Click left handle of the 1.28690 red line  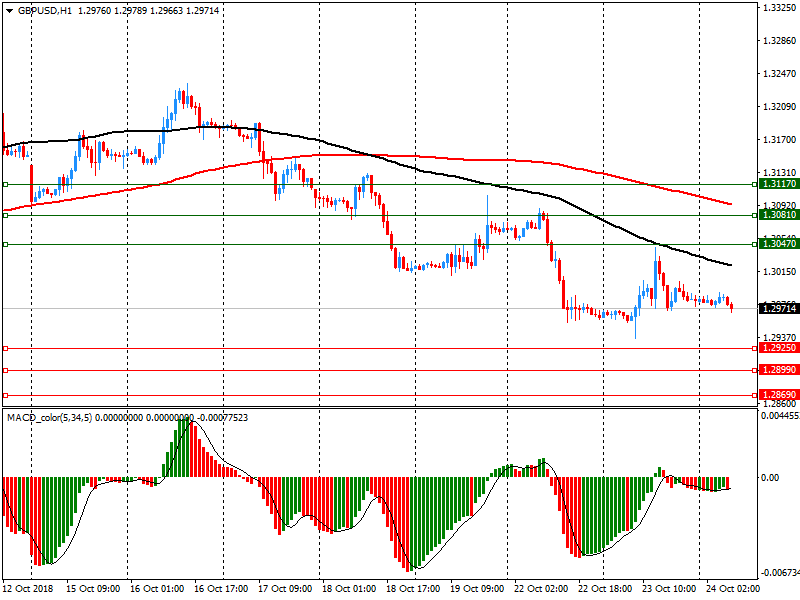coord(5,395)
